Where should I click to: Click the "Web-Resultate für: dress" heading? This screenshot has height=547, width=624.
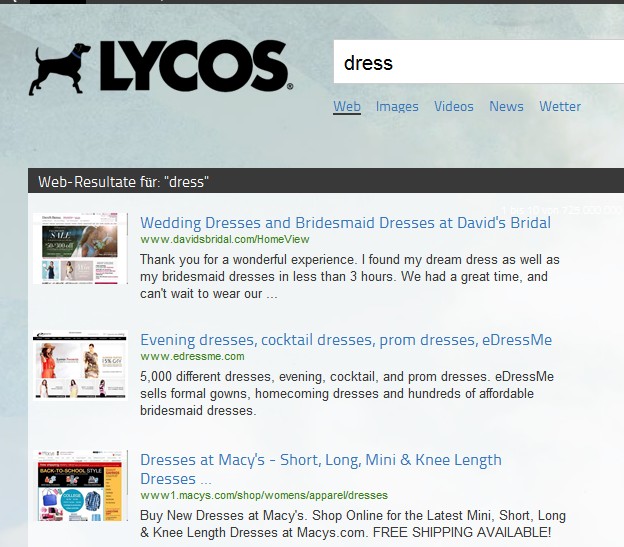(x=123, y=182)
